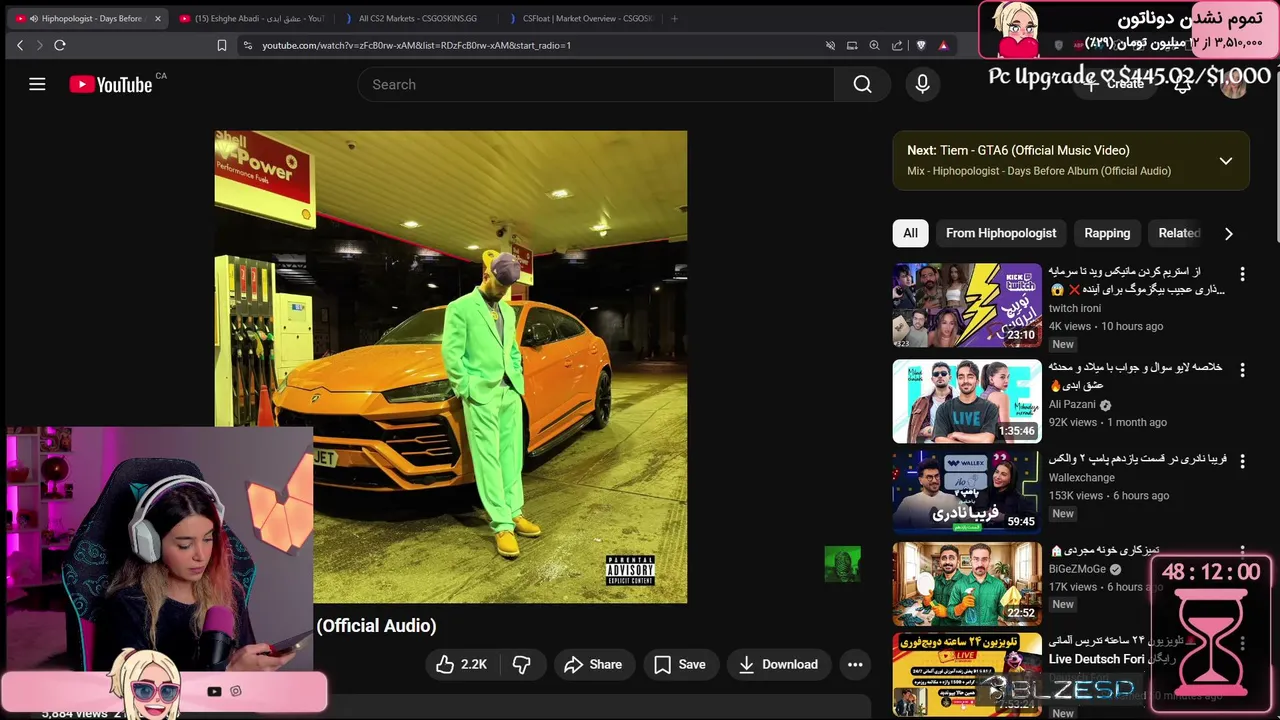Go forward with browser forward arrow

[x=39, y=45]
